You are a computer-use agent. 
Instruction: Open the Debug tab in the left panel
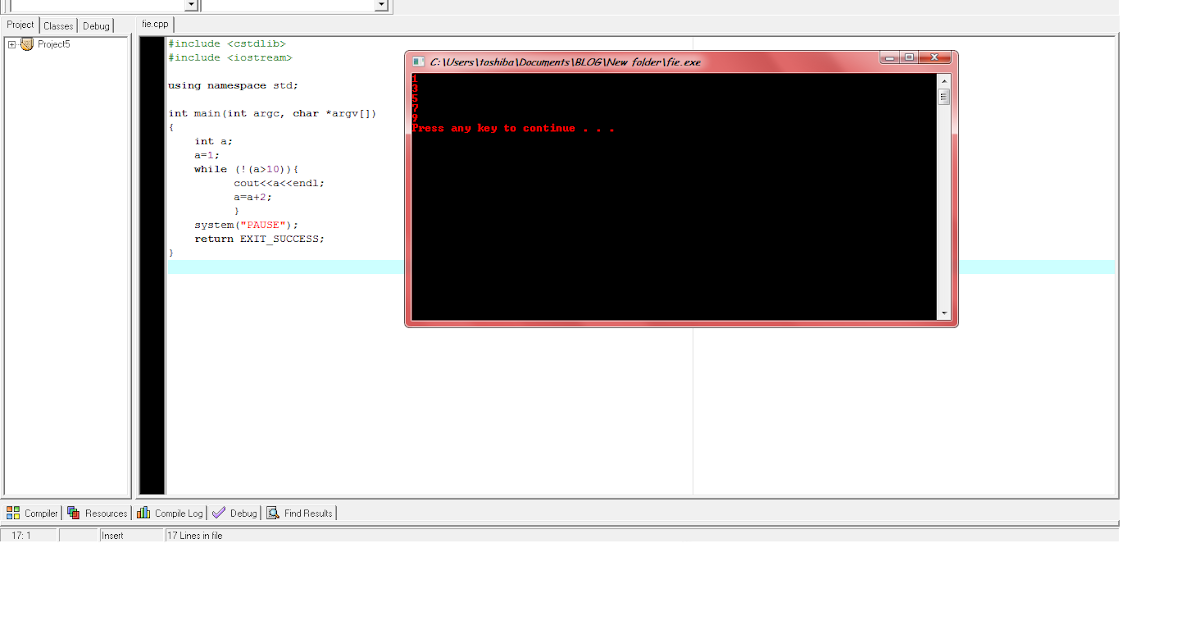(96, 25)
